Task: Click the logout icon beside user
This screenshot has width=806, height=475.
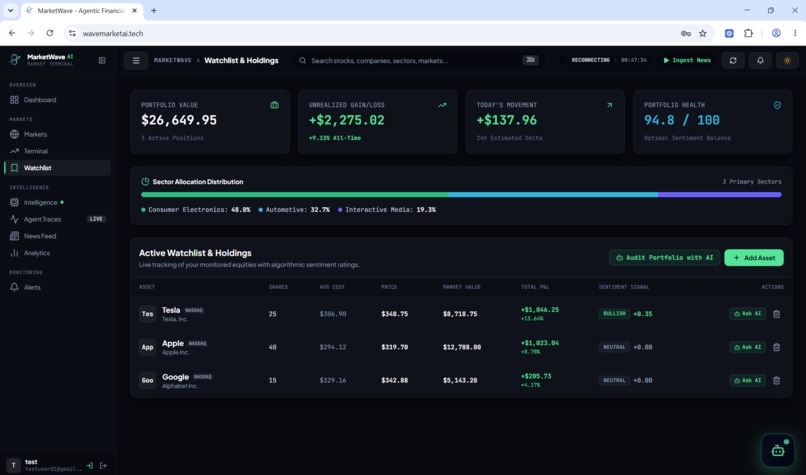Action: [103, 465]
